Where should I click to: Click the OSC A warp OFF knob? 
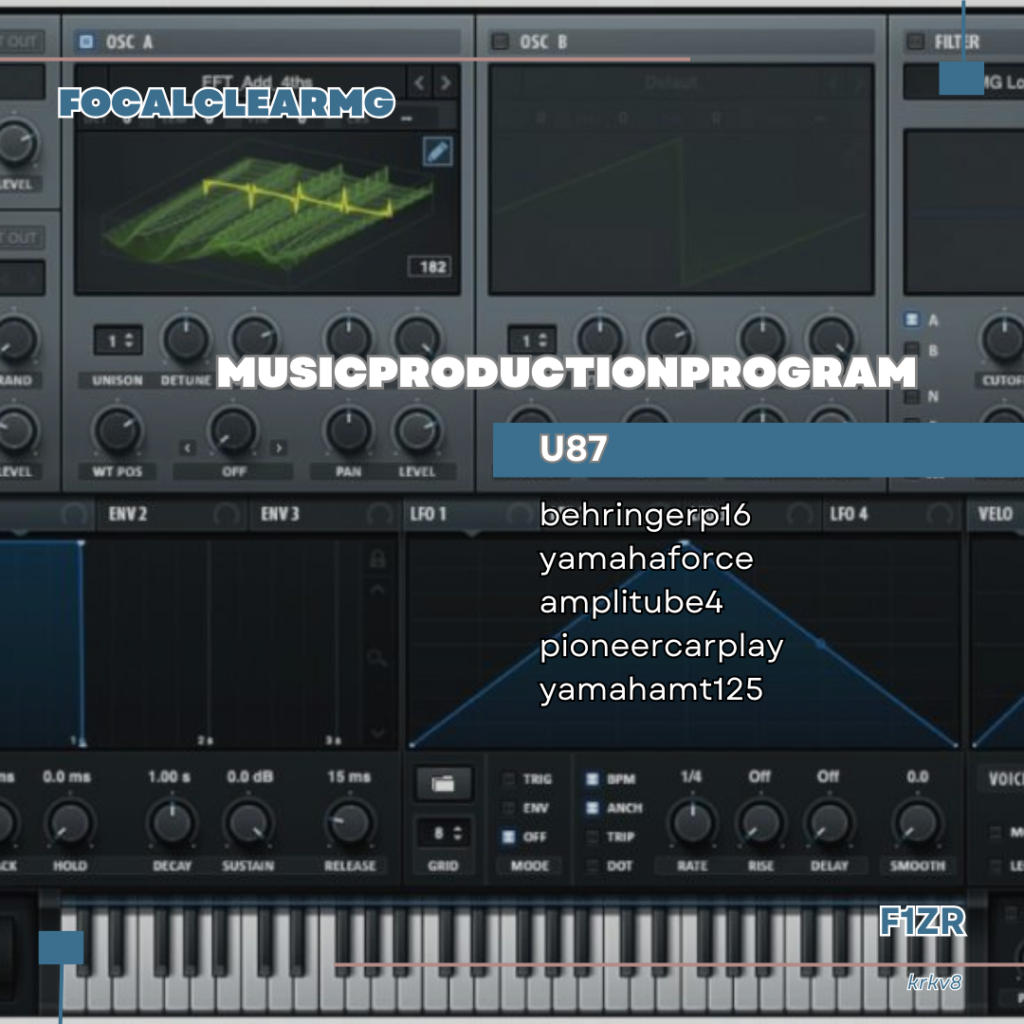click(233, 431)
